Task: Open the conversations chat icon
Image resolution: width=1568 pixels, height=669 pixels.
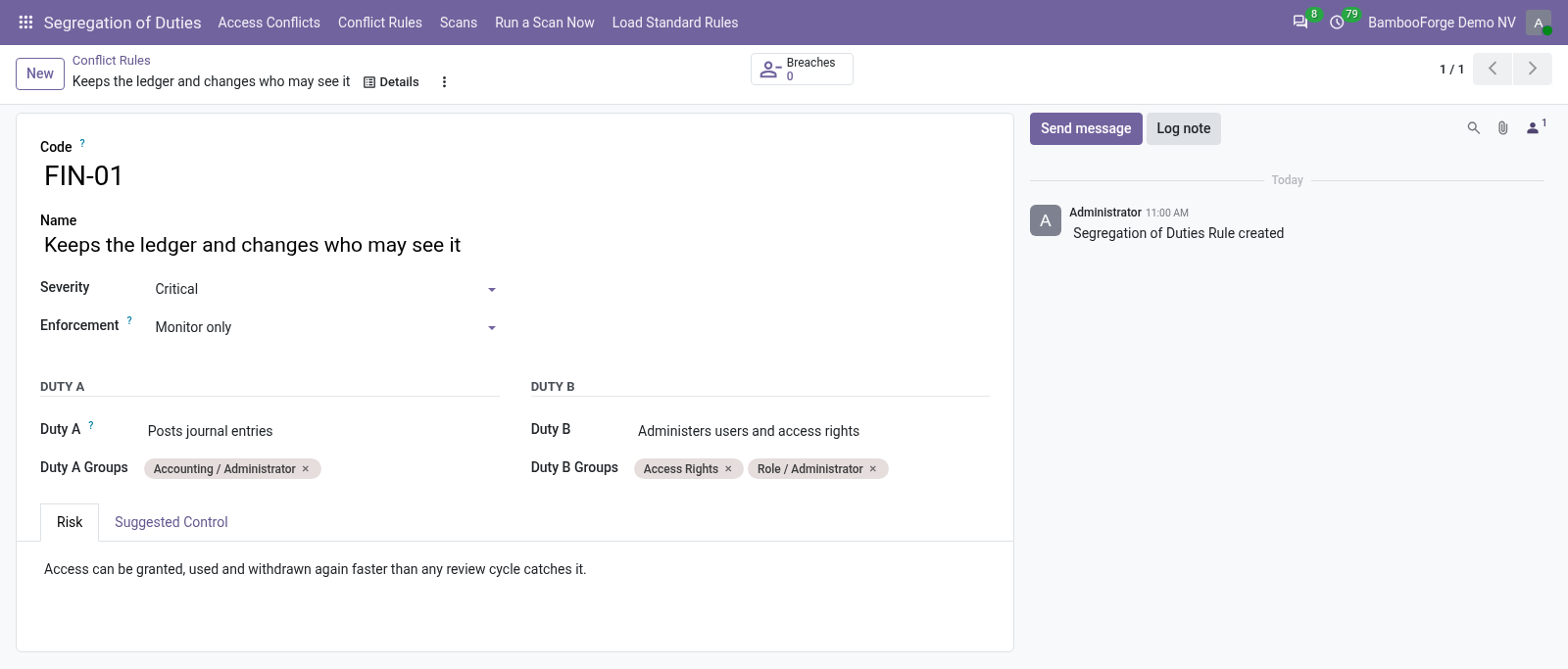Action: tap(1300, 23)
